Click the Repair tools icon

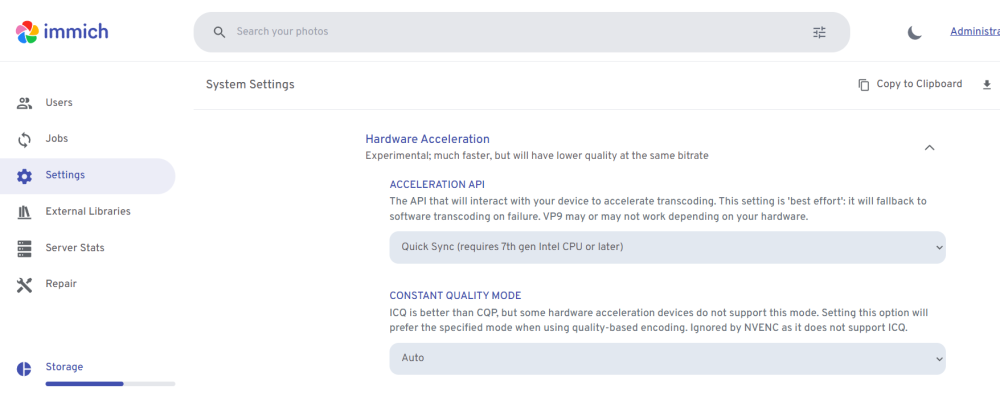[x=24, y=285]
